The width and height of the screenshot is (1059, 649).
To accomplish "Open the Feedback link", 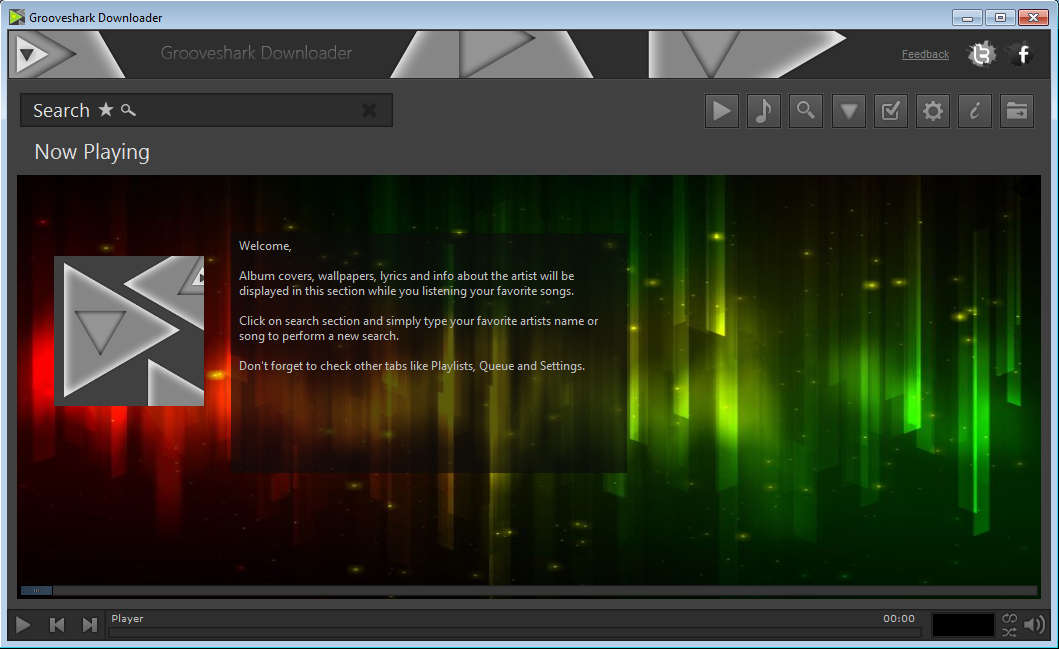I will coord(925,55).
